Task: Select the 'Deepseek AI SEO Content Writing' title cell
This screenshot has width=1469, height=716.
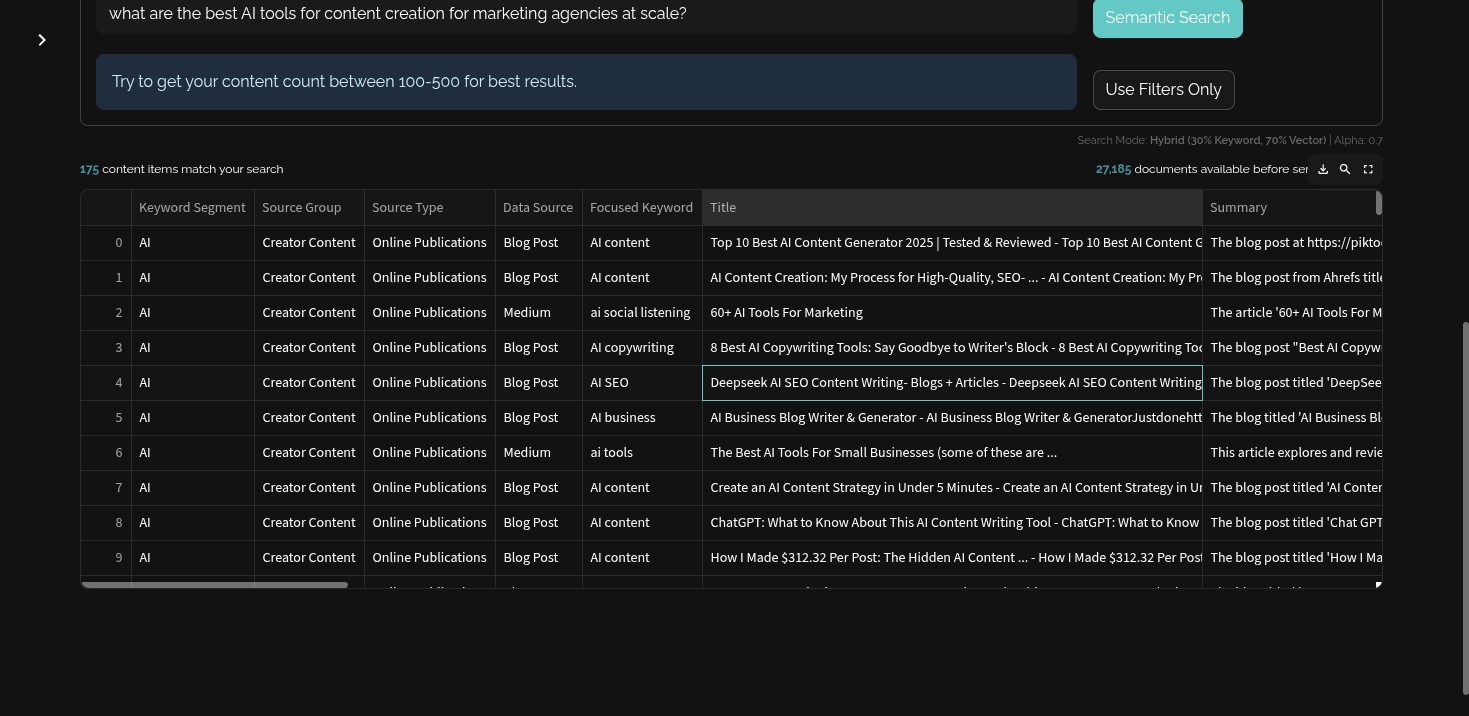Action: click(x=952, y=383)
